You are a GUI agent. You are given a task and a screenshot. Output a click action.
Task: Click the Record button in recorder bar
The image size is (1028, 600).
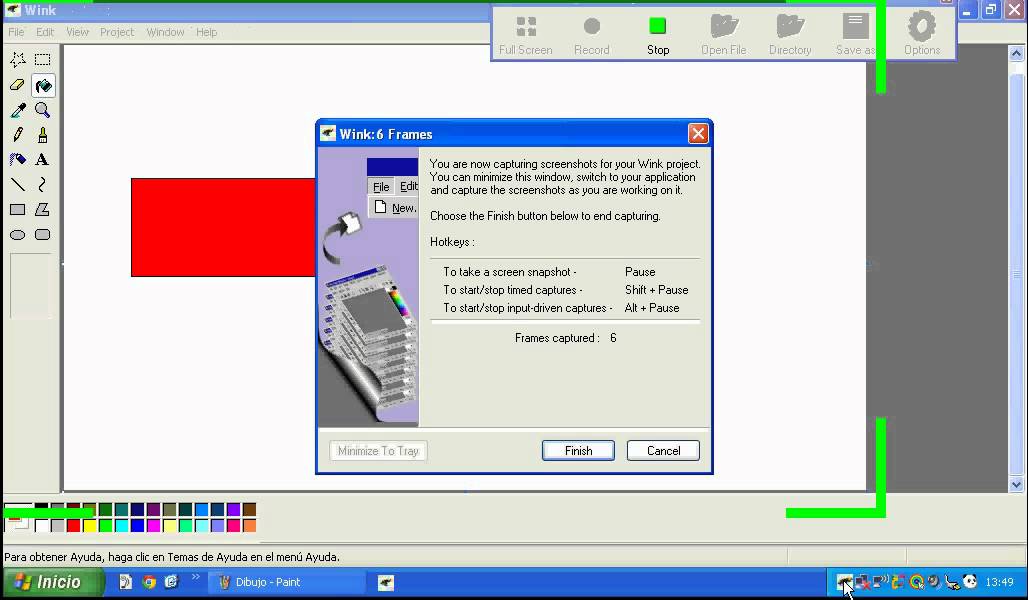point(592,35)
